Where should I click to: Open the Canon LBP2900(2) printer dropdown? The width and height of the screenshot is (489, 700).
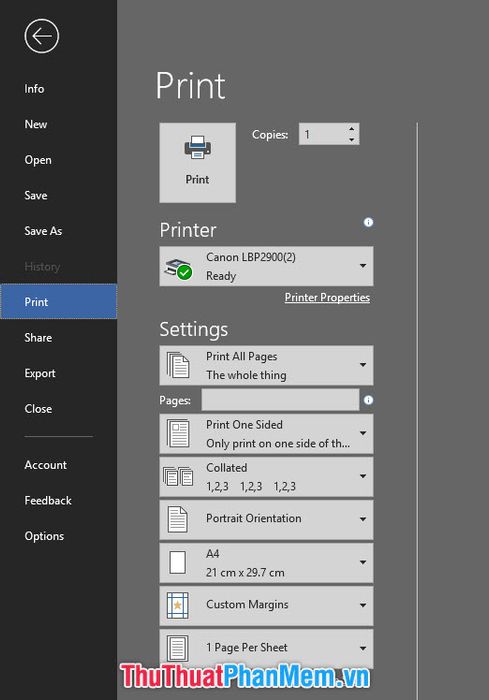point(266,266)
